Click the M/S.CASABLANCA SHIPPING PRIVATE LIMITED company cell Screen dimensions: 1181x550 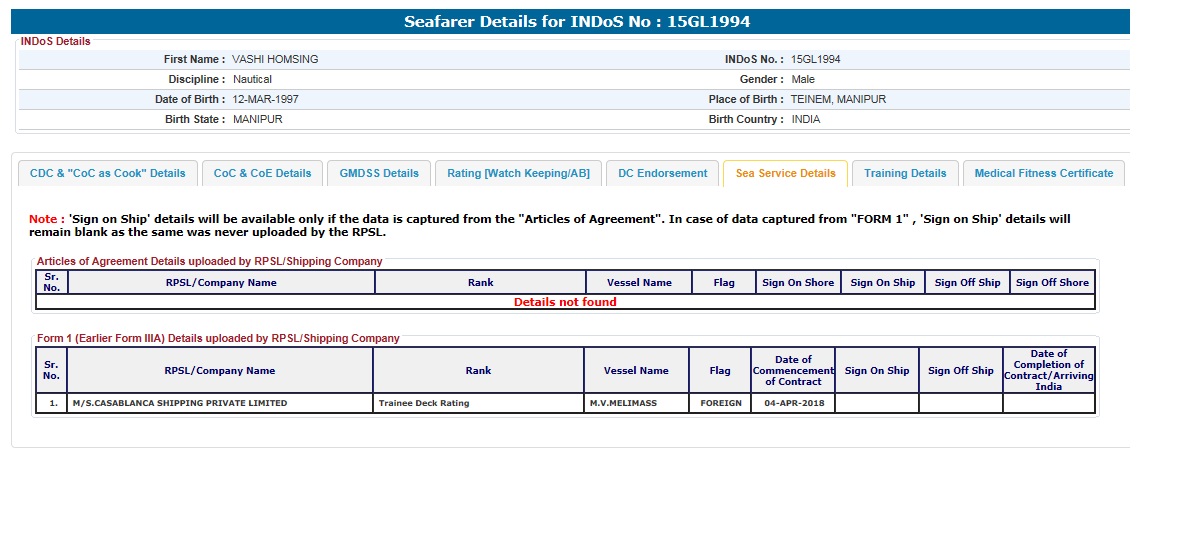tap(180, 403)
